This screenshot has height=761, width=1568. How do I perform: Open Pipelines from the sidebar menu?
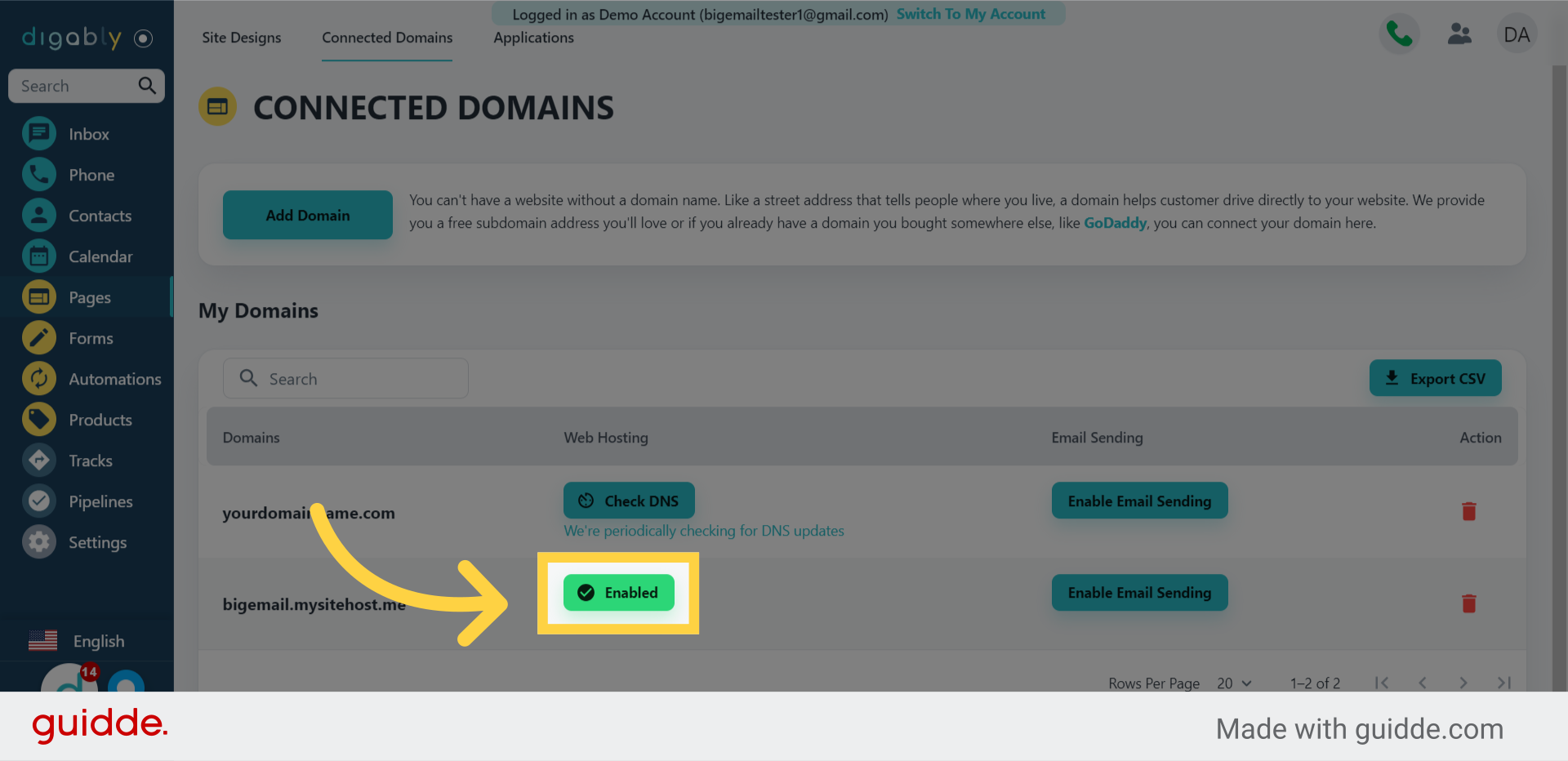pyautogui.click(x=100, y=501)
